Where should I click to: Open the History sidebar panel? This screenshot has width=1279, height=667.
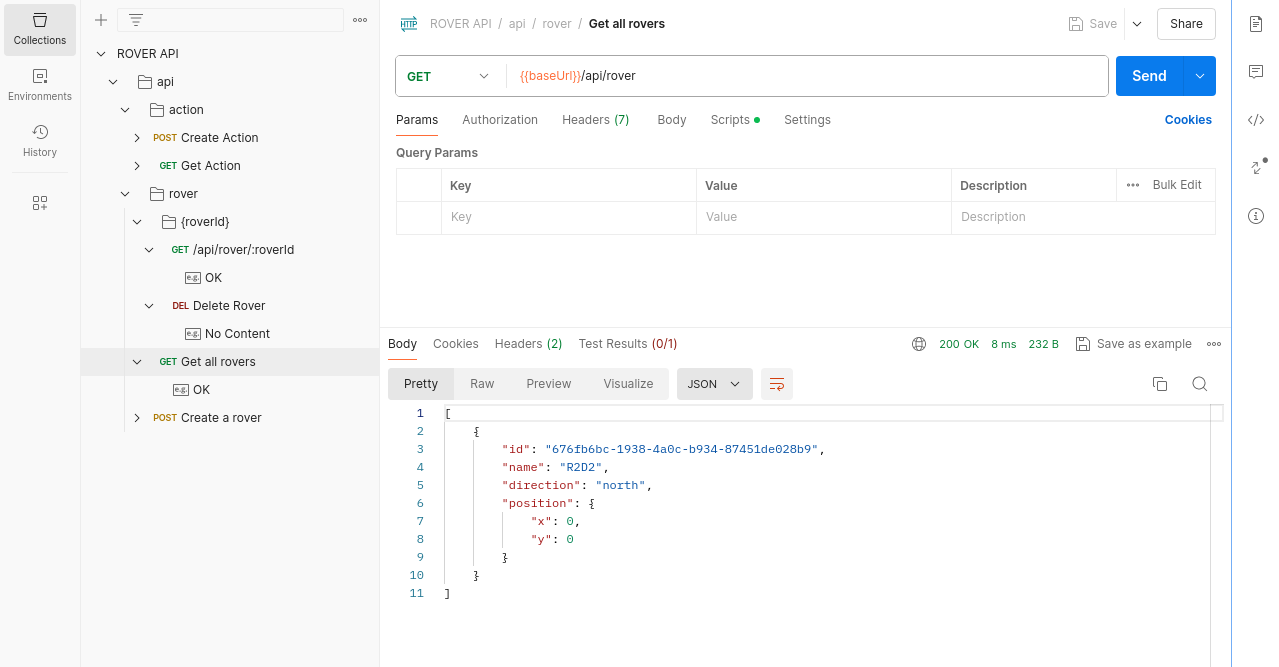click(x=40, y=141)
